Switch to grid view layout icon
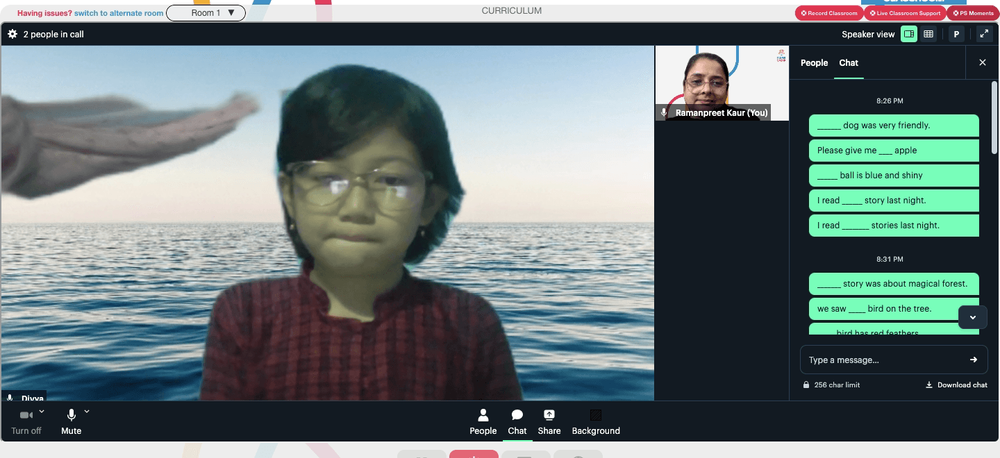This screenshot has width=1000, height=458. (929, 34)
